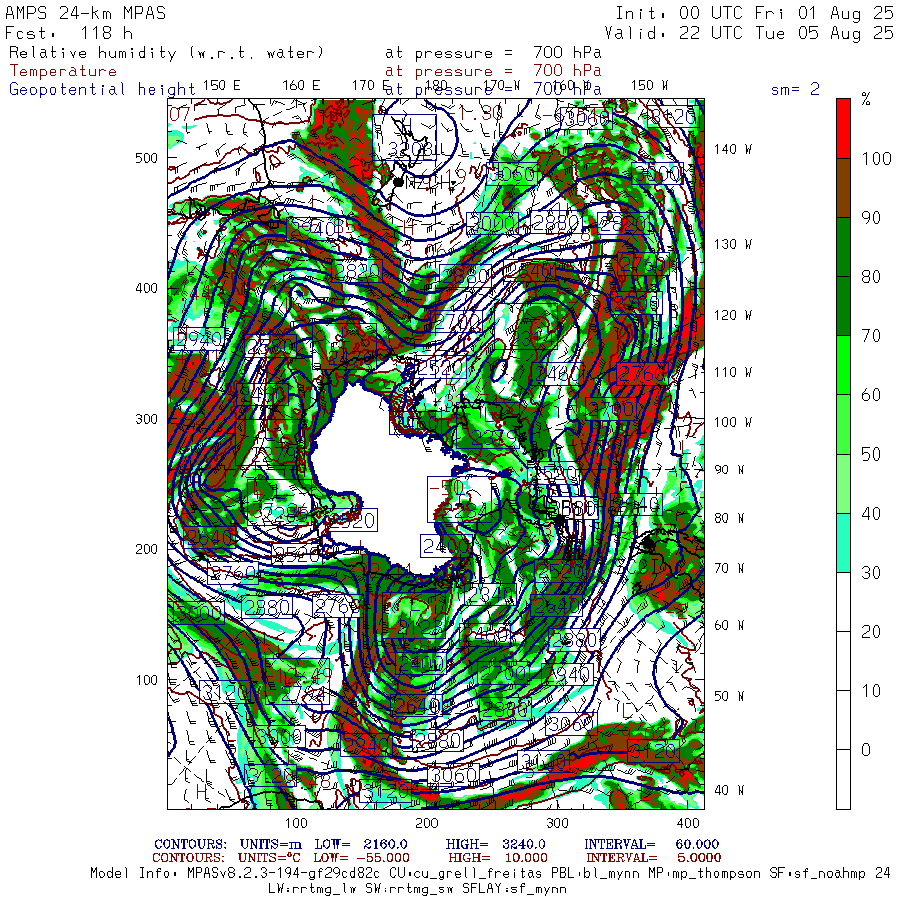Screen dimensions: 900x900
Task: Click the "Init: 00 UTC Fri 01 Aug 25" text
Action: pos(754,13)
